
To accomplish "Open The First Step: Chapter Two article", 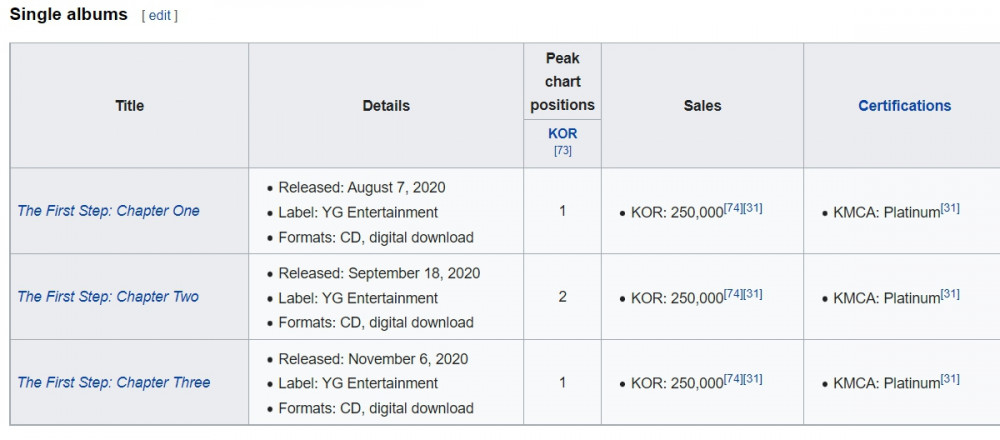I will click(108, 297).
